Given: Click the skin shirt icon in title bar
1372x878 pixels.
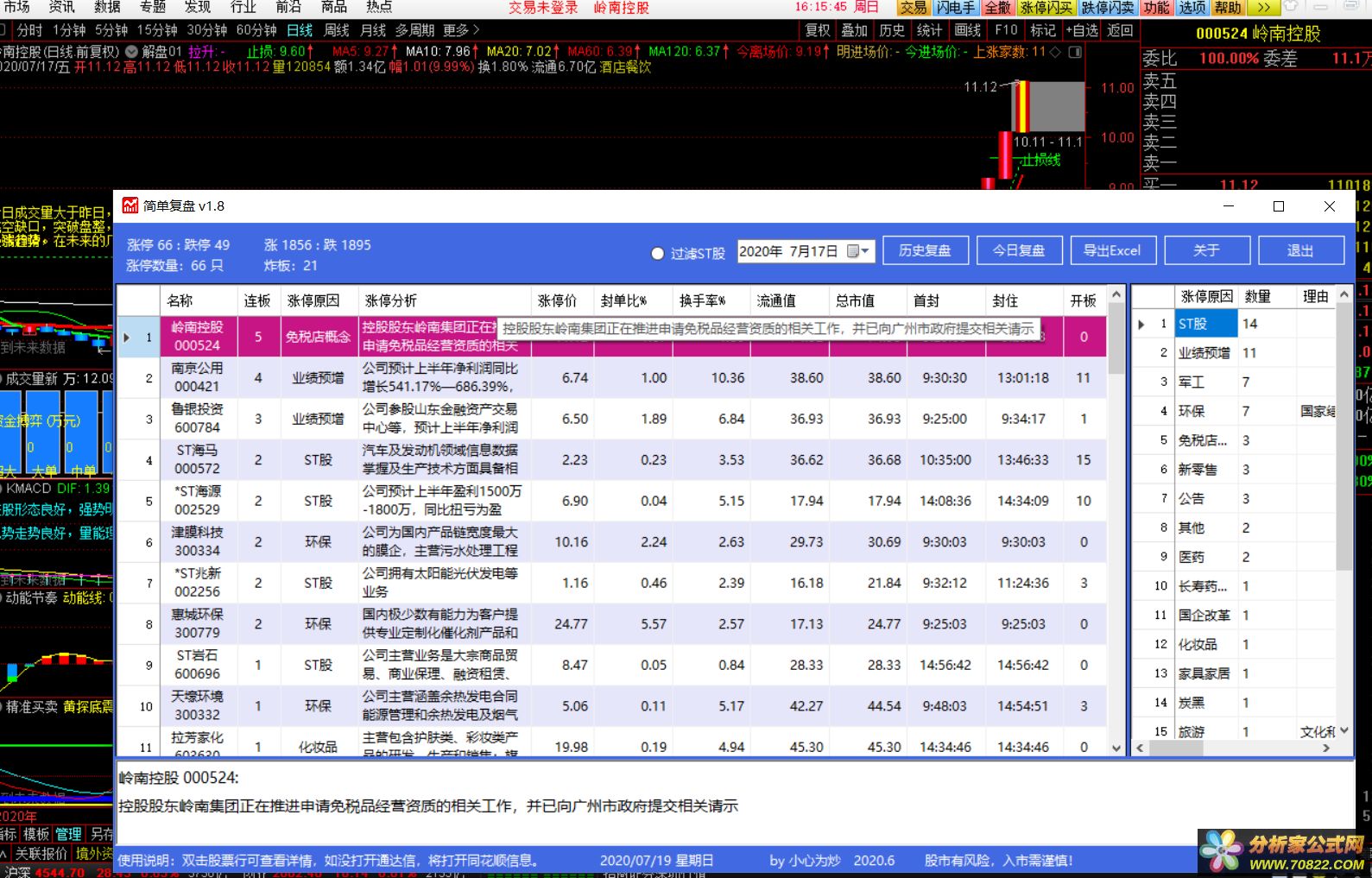Looking at the screenshot, I should point(1291,7).
